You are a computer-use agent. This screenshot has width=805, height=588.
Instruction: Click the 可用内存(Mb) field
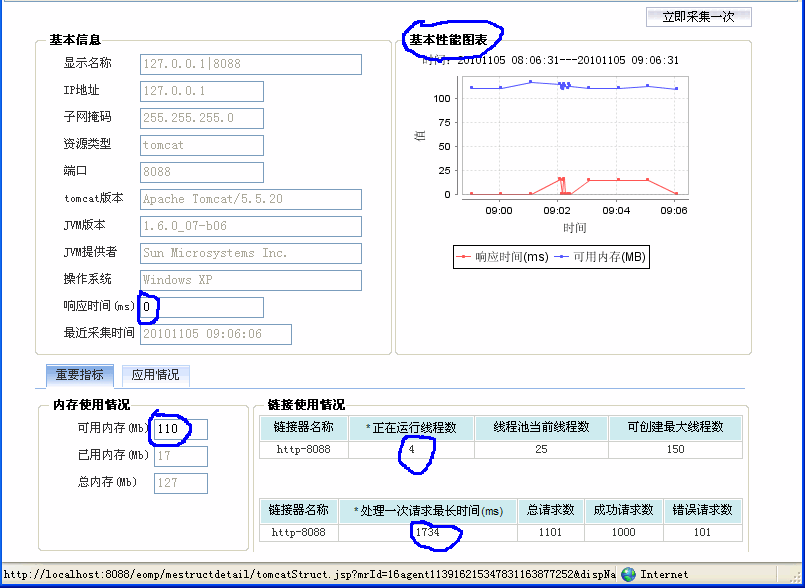pyautogui.click(x=181, y=429)
